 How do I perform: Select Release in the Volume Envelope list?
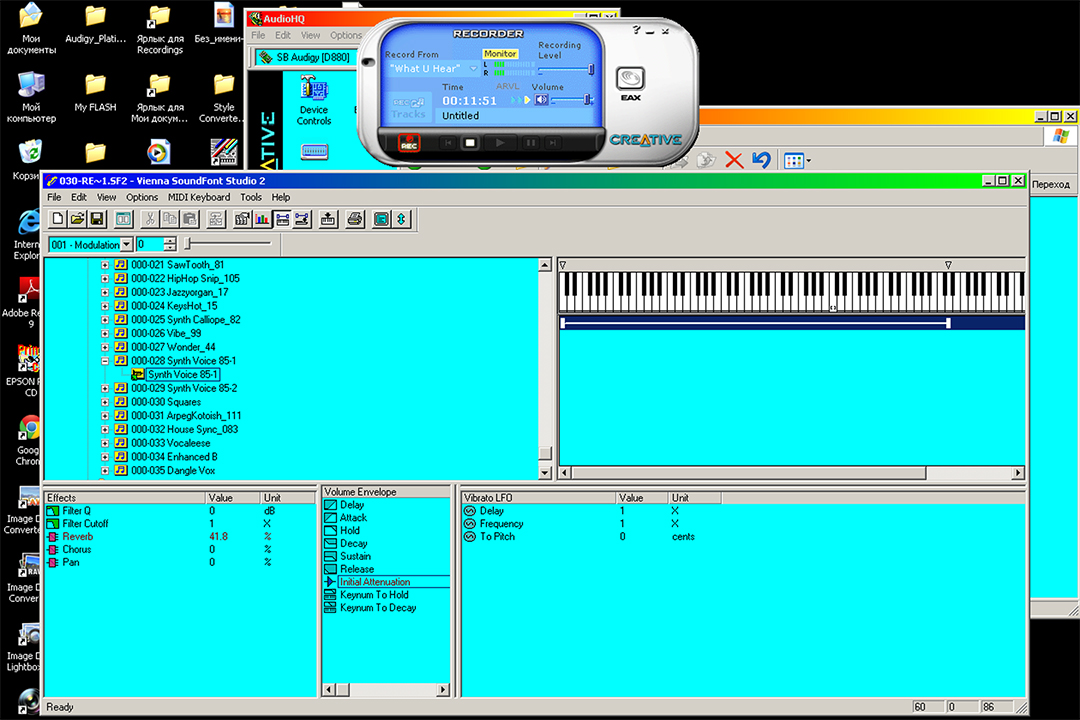tap(357, 569)
